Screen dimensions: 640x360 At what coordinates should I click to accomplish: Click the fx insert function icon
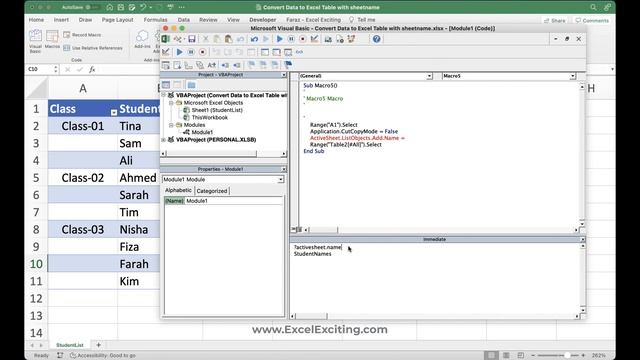(x=92, y=69)
